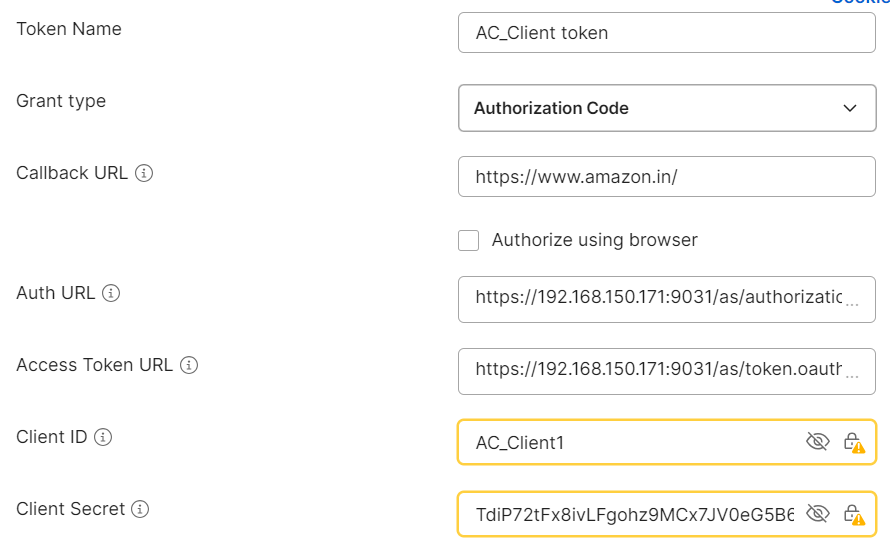
Task: Click the Client ID info icon
Action: [x=103, y=437]
